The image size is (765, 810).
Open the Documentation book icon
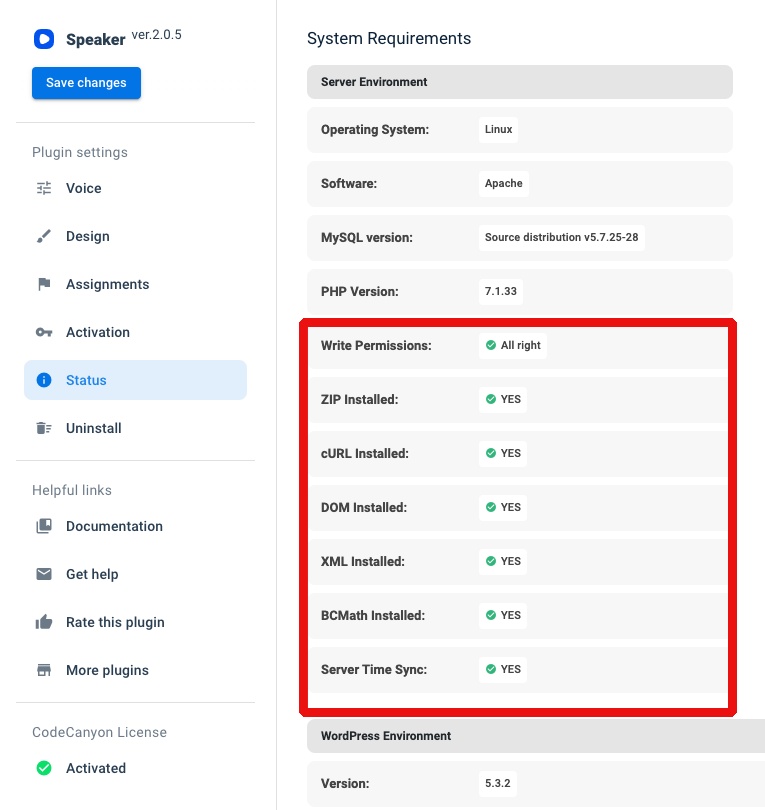tap(44, 526)
